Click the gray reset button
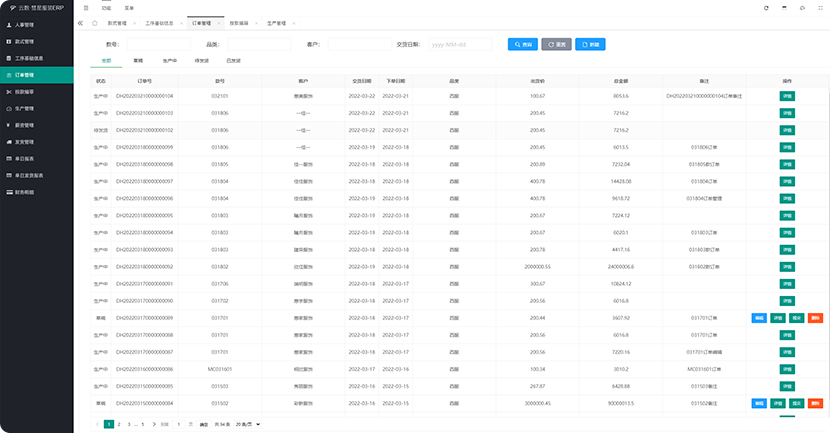Image resolution: width=830 pixels, height=433 pixels. [x=556, y=44]
